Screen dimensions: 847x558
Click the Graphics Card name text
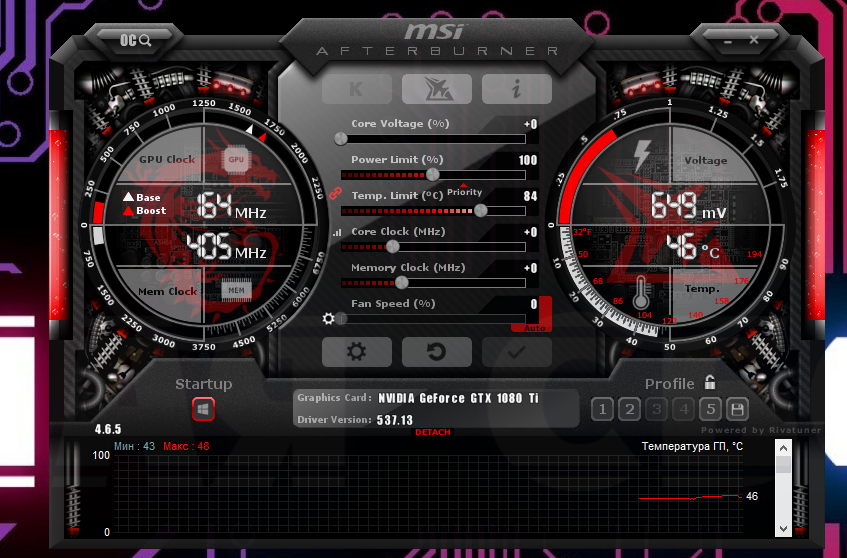tap(459, 398)
